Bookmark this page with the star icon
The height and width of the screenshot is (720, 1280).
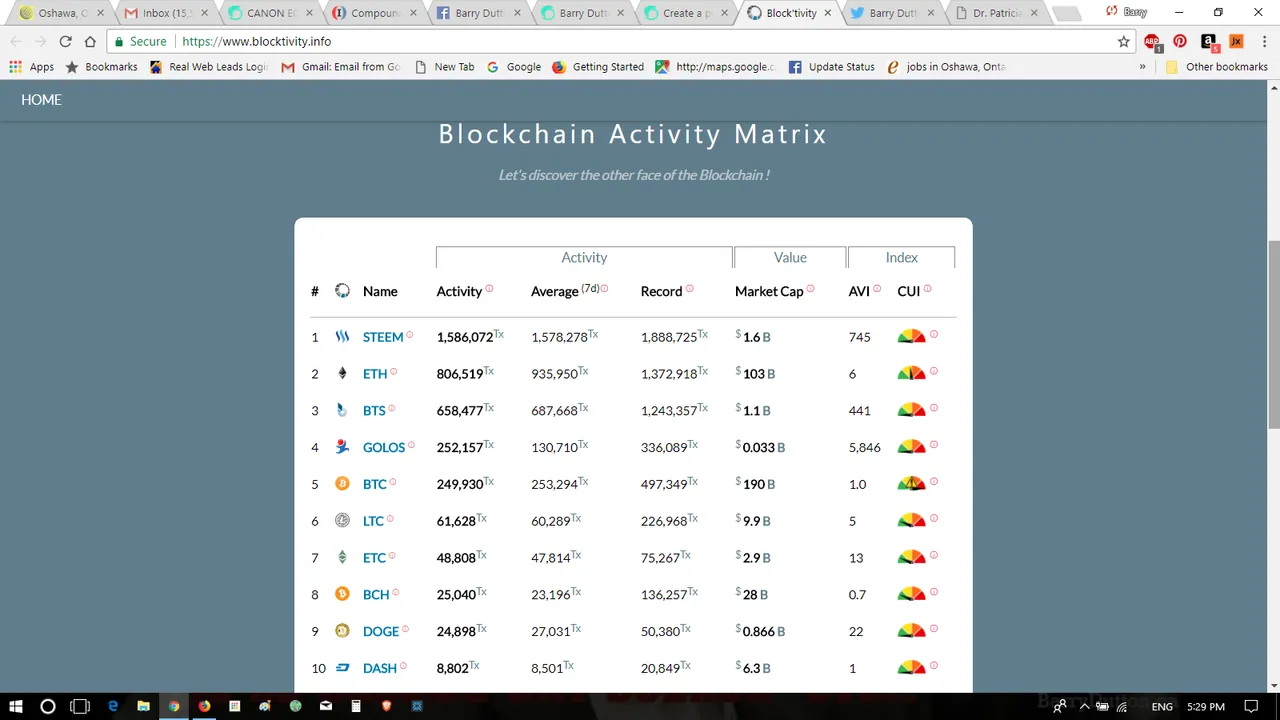coord(1124,42)
